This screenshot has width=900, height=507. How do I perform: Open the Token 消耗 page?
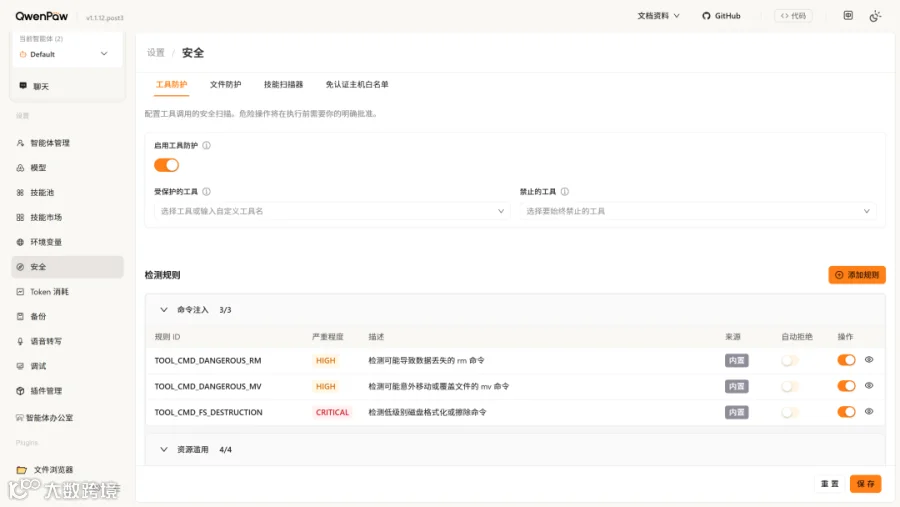67,292
